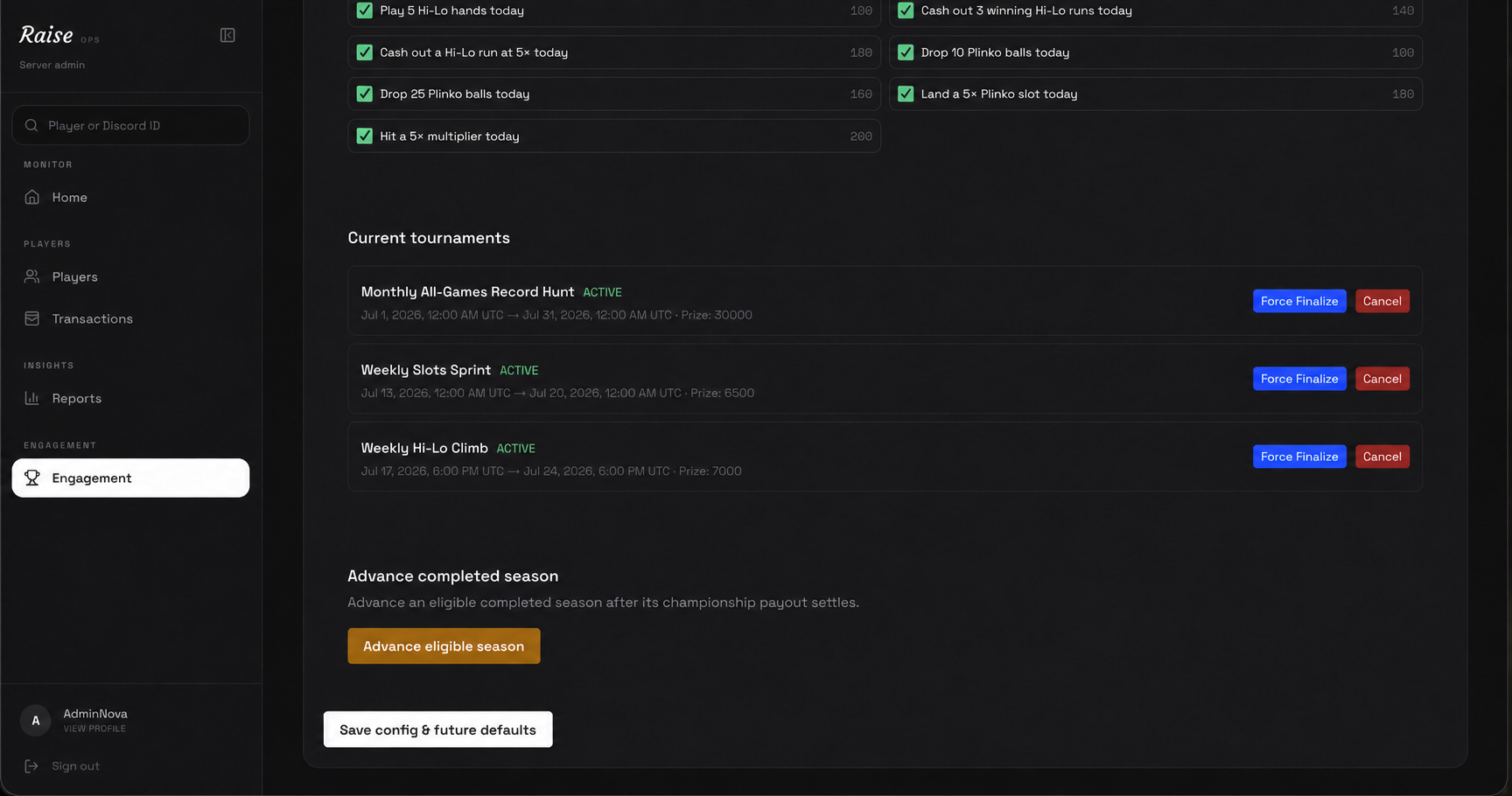Cancel the Weekly Hi-Lo Climb tournament
Viewport: 1512px width, 796px height.
point(1382,457)
